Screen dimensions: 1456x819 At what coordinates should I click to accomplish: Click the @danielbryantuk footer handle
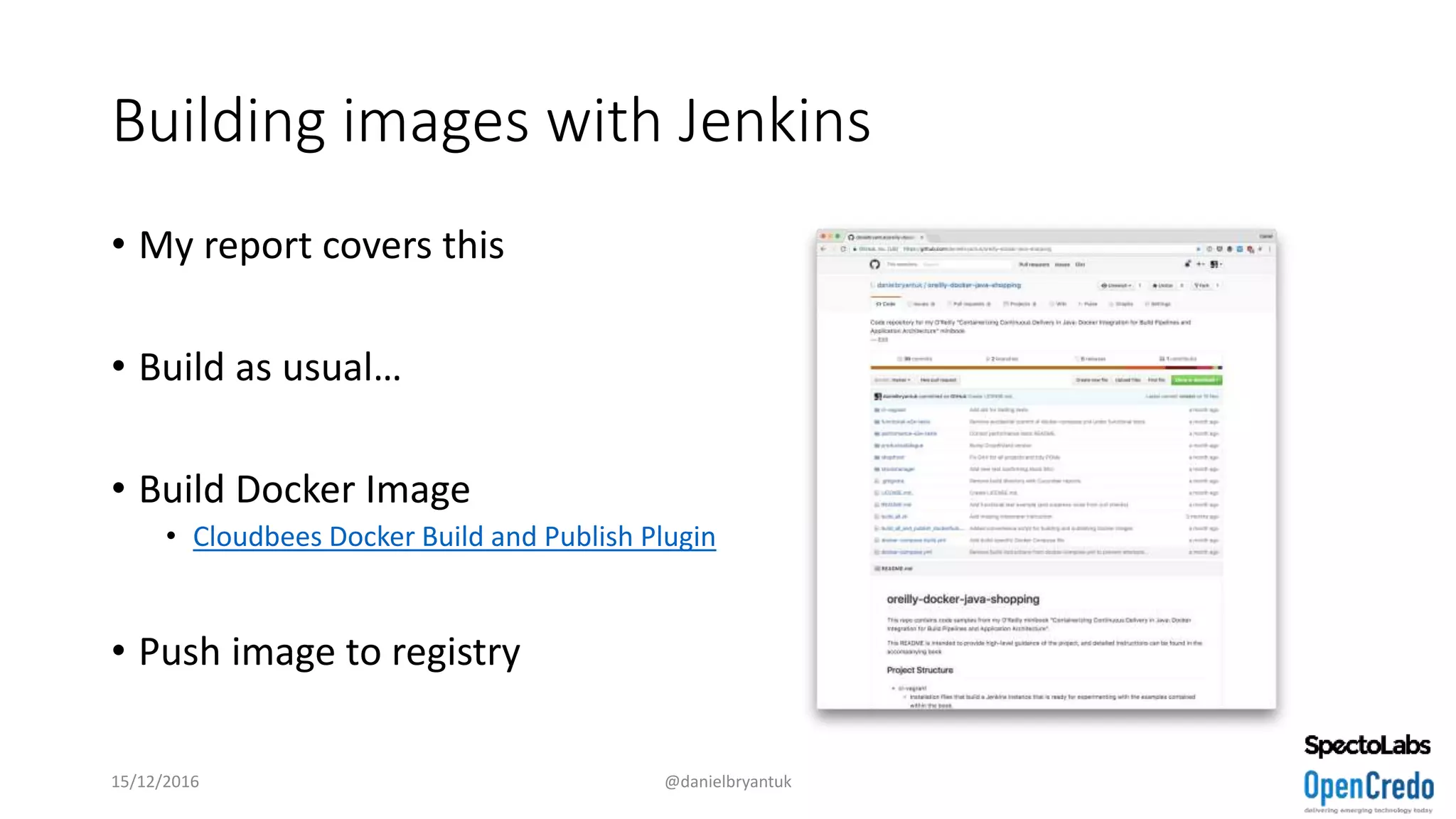click(727, 782)
